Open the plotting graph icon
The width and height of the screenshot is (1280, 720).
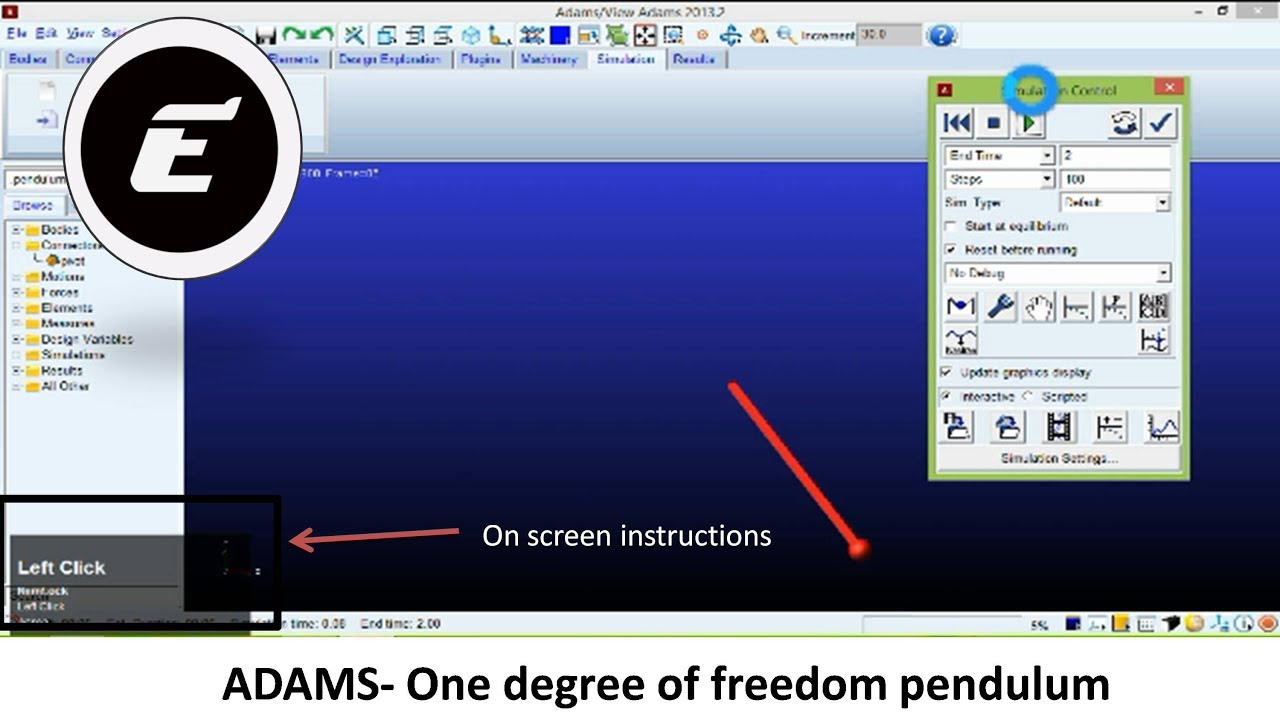(1161, 427)
